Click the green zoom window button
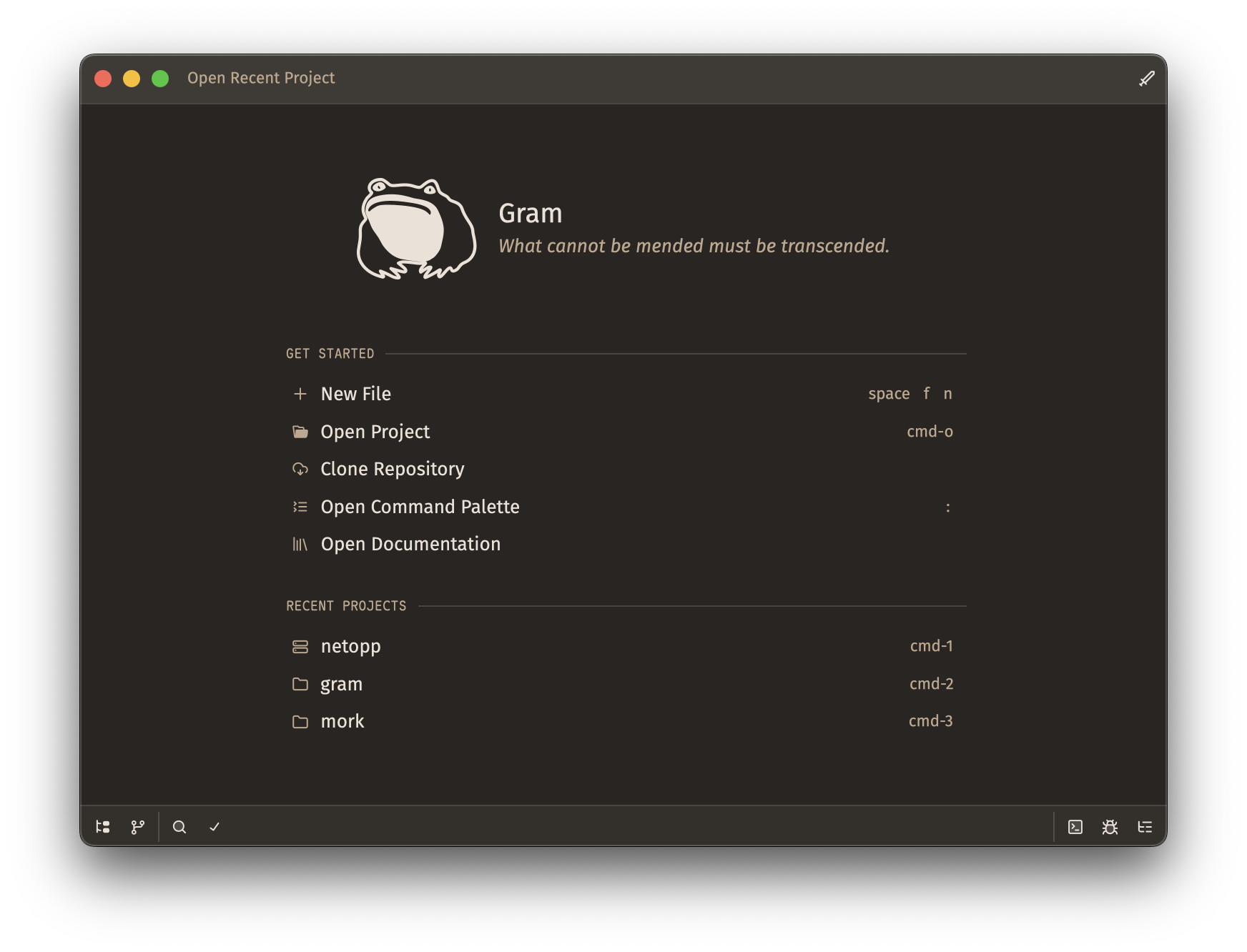This screenshot has height=952, width=1247. click(159, 78)
